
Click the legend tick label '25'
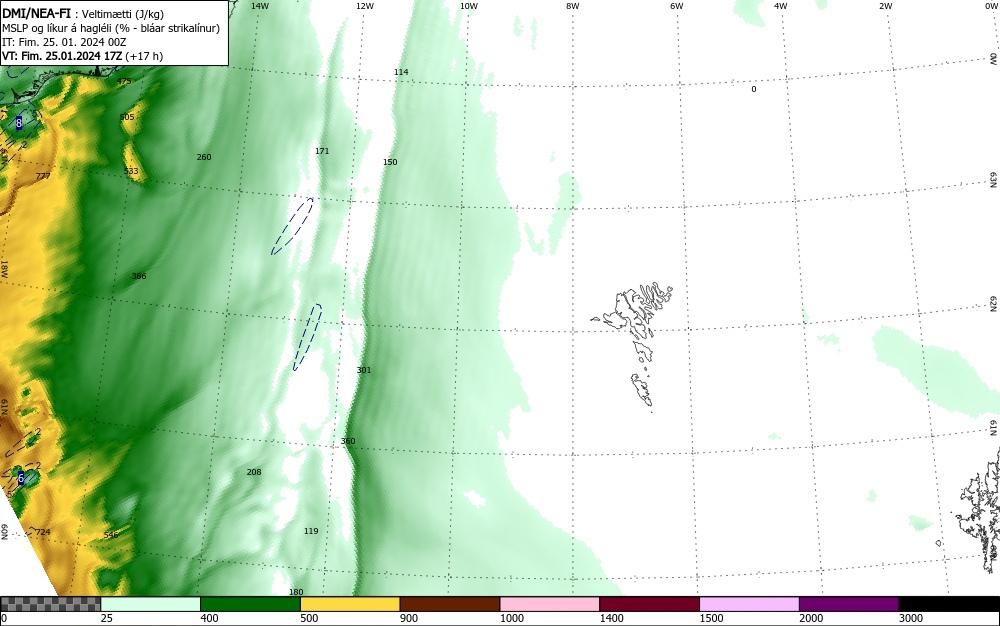coord(107,618)
